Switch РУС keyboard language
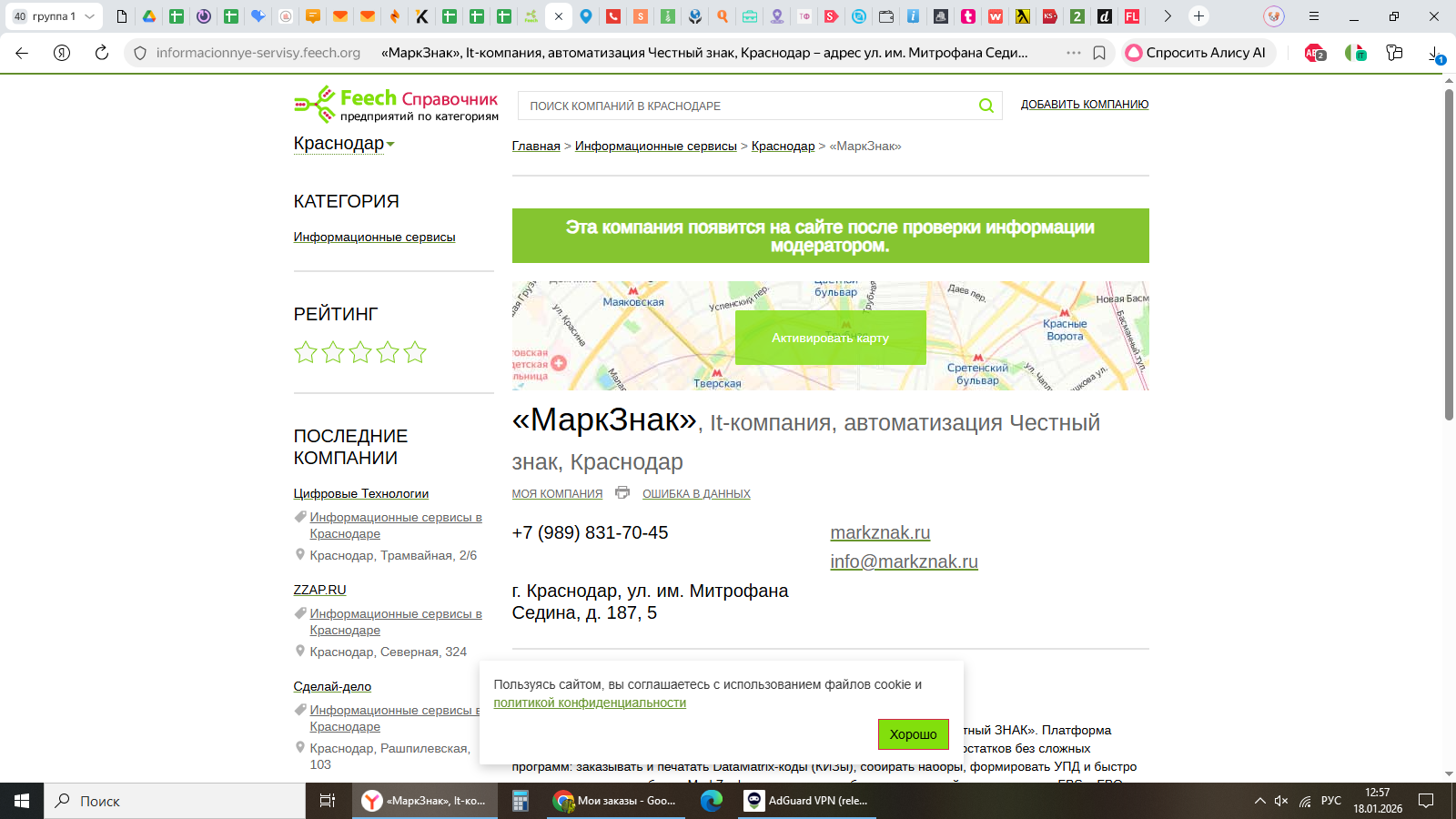Image resolution: width=1456 pixels, height=819 pixels. click(x=1331, y=801)
